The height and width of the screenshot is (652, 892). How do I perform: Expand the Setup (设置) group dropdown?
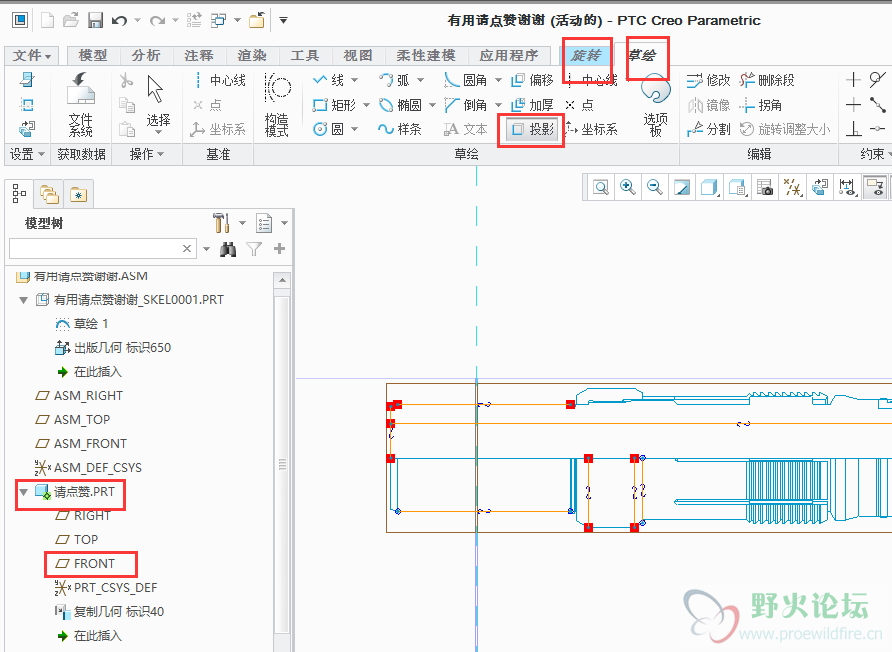coord(26,154)
